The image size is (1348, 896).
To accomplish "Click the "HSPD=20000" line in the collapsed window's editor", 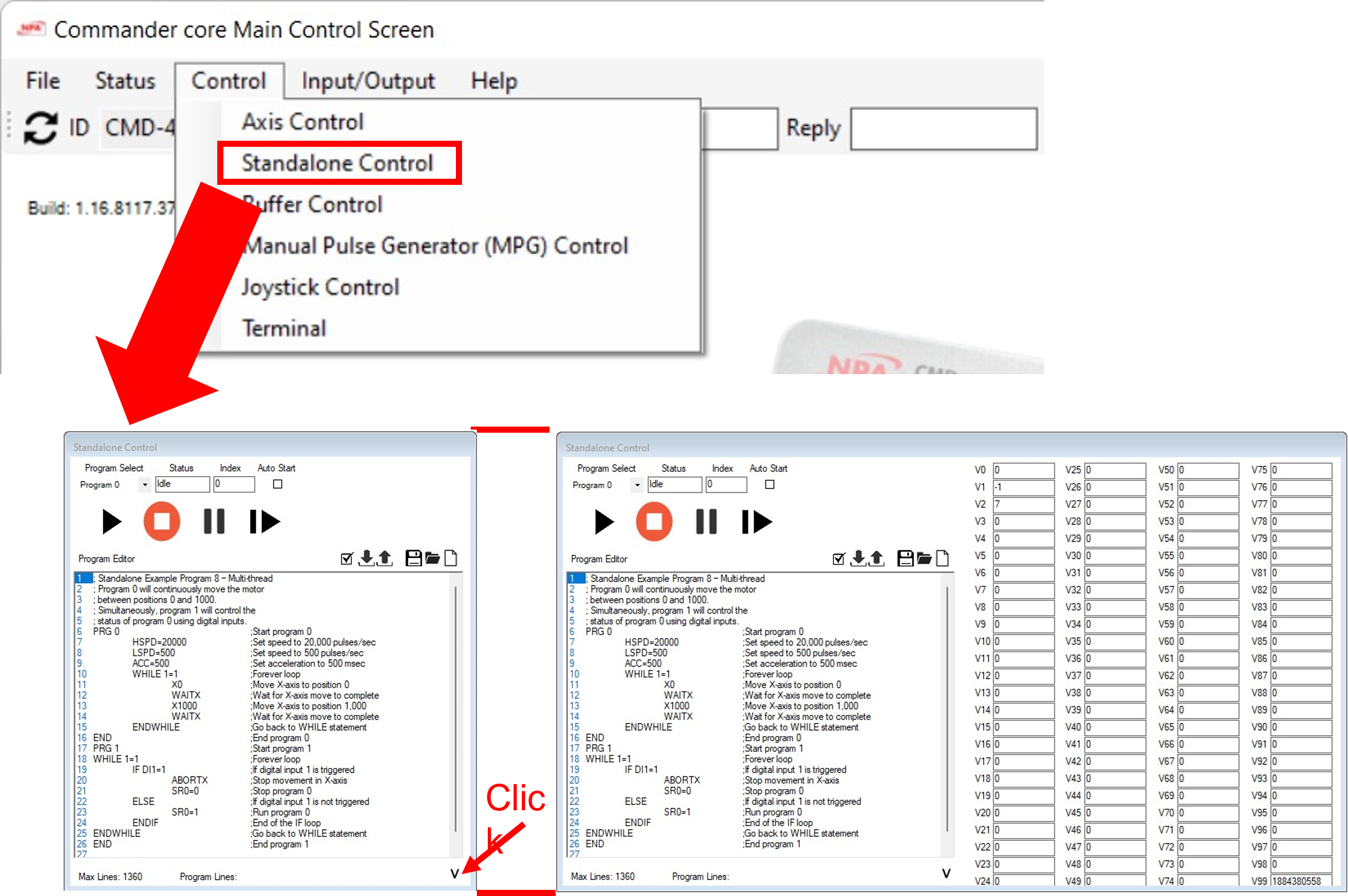I will [x=160, y=642].
